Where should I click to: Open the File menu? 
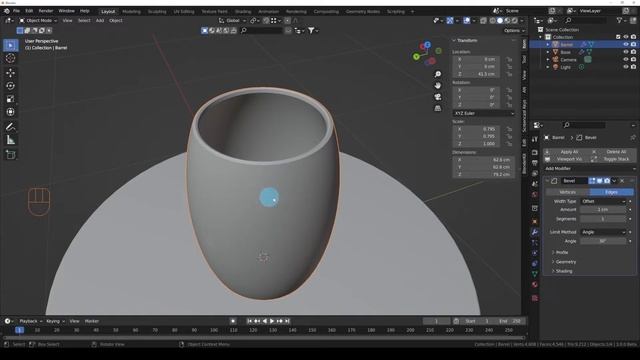pos(16,11)
